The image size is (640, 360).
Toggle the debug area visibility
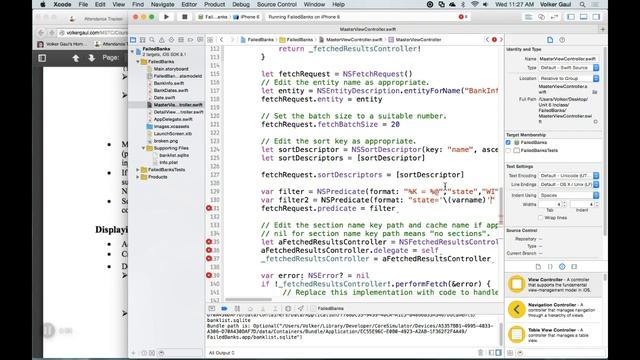[x=584, y=17]
